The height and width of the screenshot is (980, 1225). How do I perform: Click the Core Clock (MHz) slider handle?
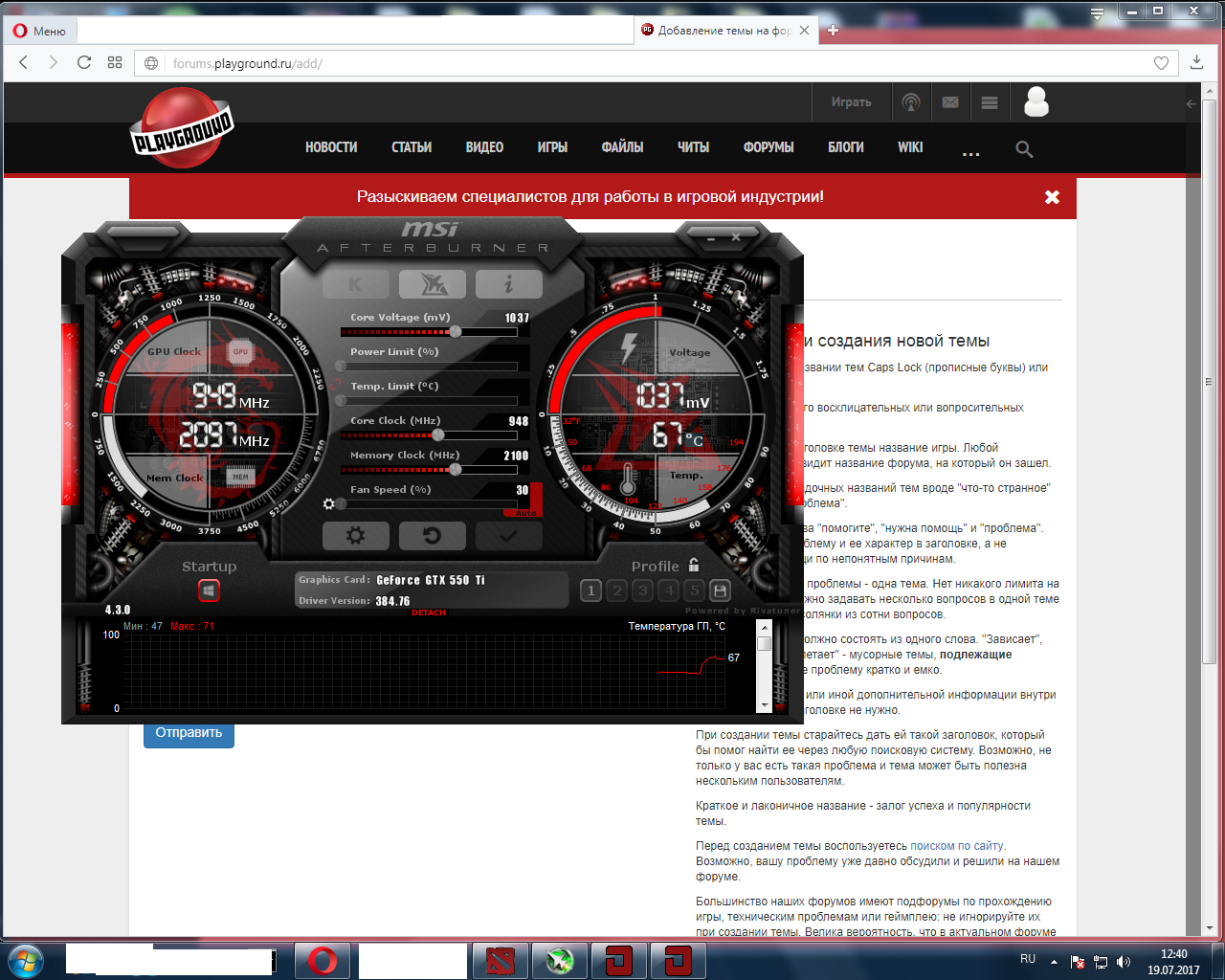(x=438, y=435)
